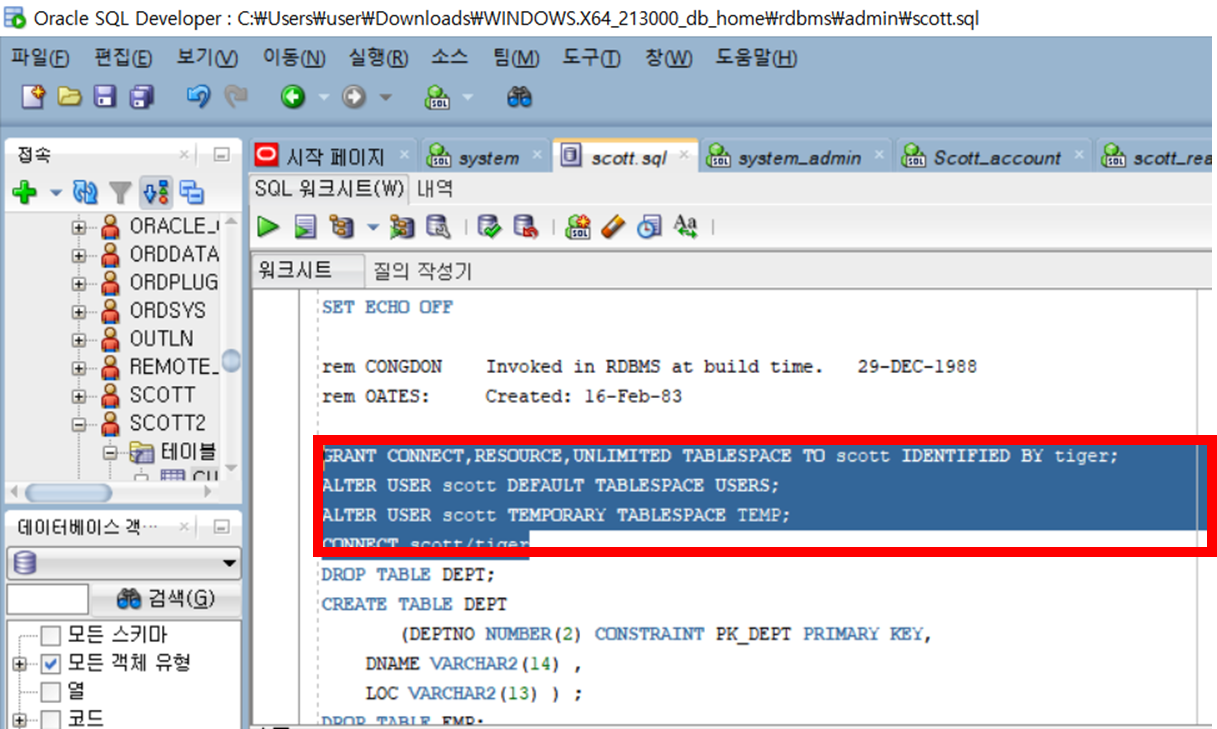Switch to the 질의 작성기 tab
The width and height of the screenshot is (1217, 729).
421,270
